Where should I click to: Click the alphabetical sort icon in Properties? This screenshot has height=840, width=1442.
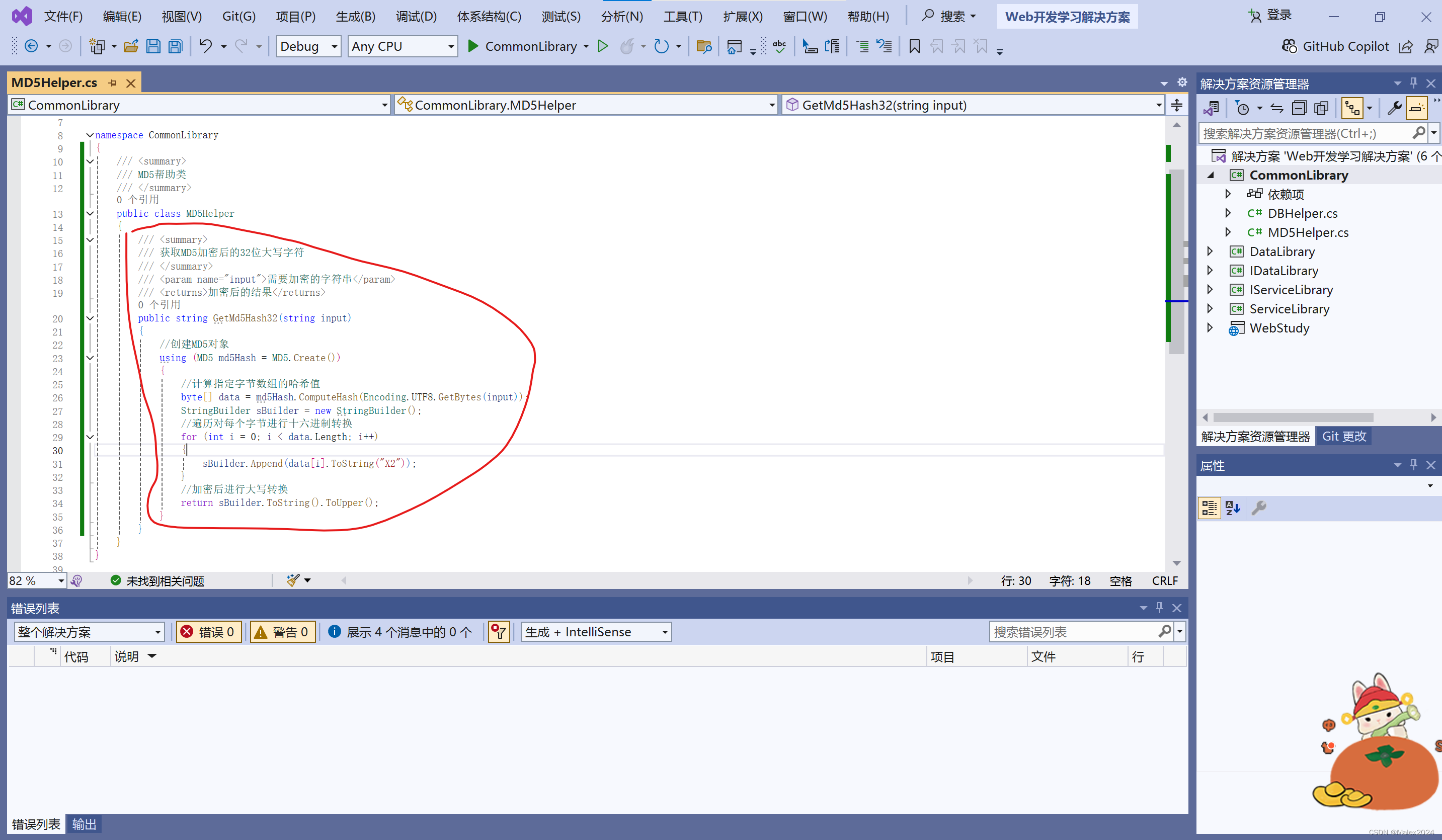(1232, 508)
